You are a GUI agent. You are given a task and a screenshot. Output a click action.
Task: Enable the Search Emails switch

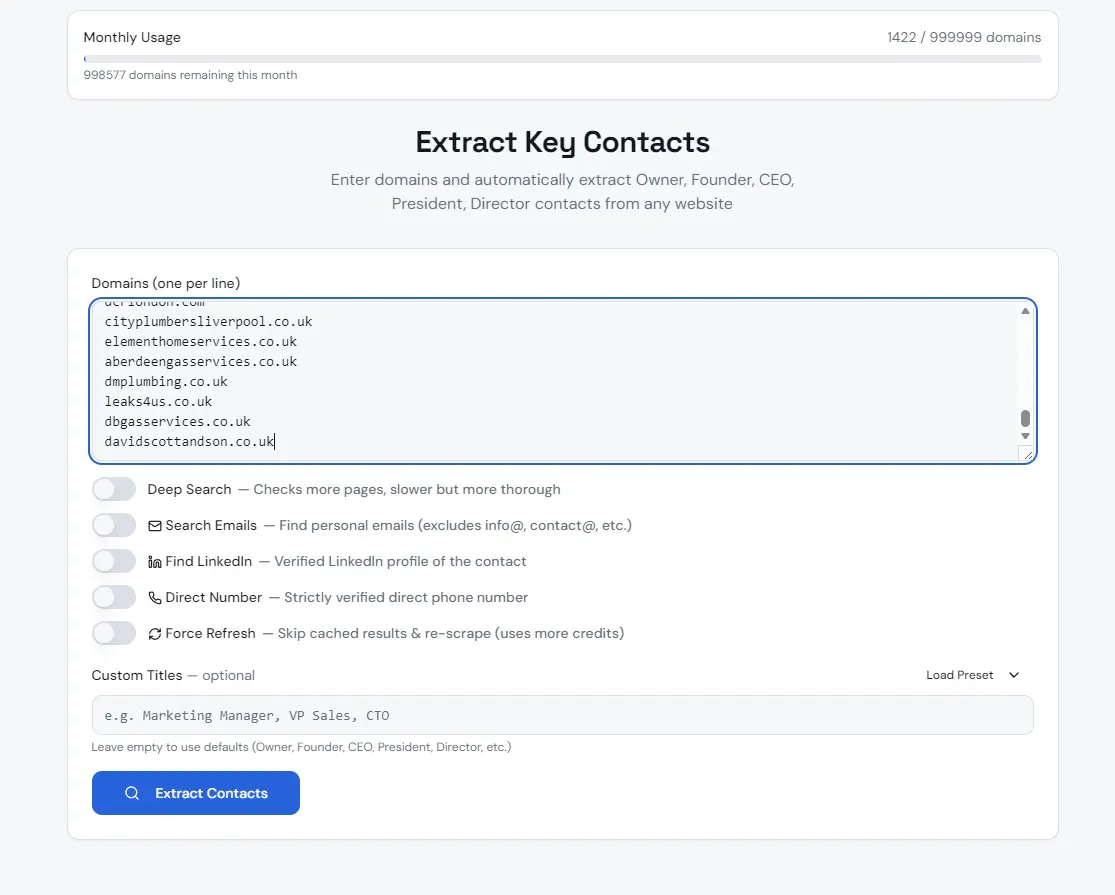114,525
